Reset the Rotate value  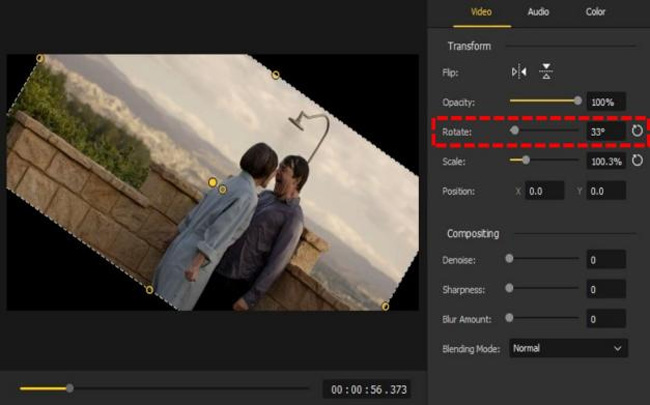[x=637, y=131]
